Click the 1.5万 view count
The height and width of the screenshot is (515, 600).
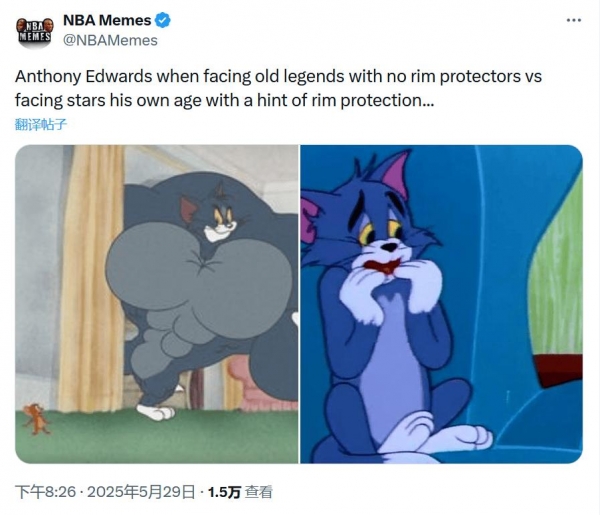click(x=224, y=492)
